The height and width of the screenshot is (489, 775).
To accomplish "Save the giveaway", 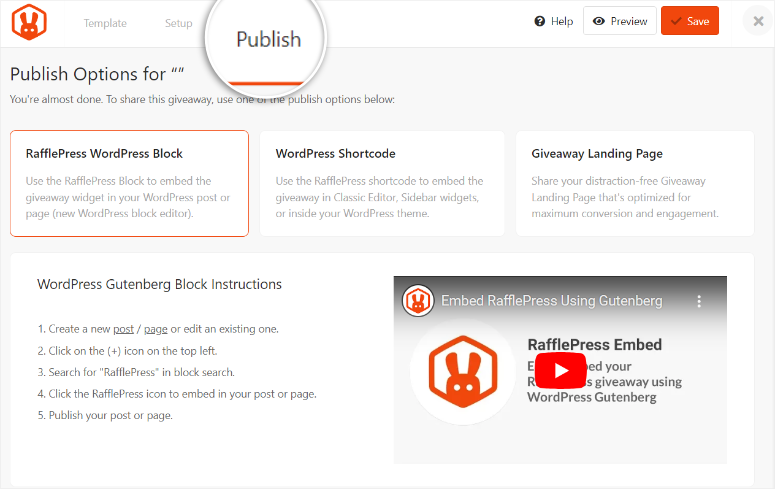I will point(690,21).
